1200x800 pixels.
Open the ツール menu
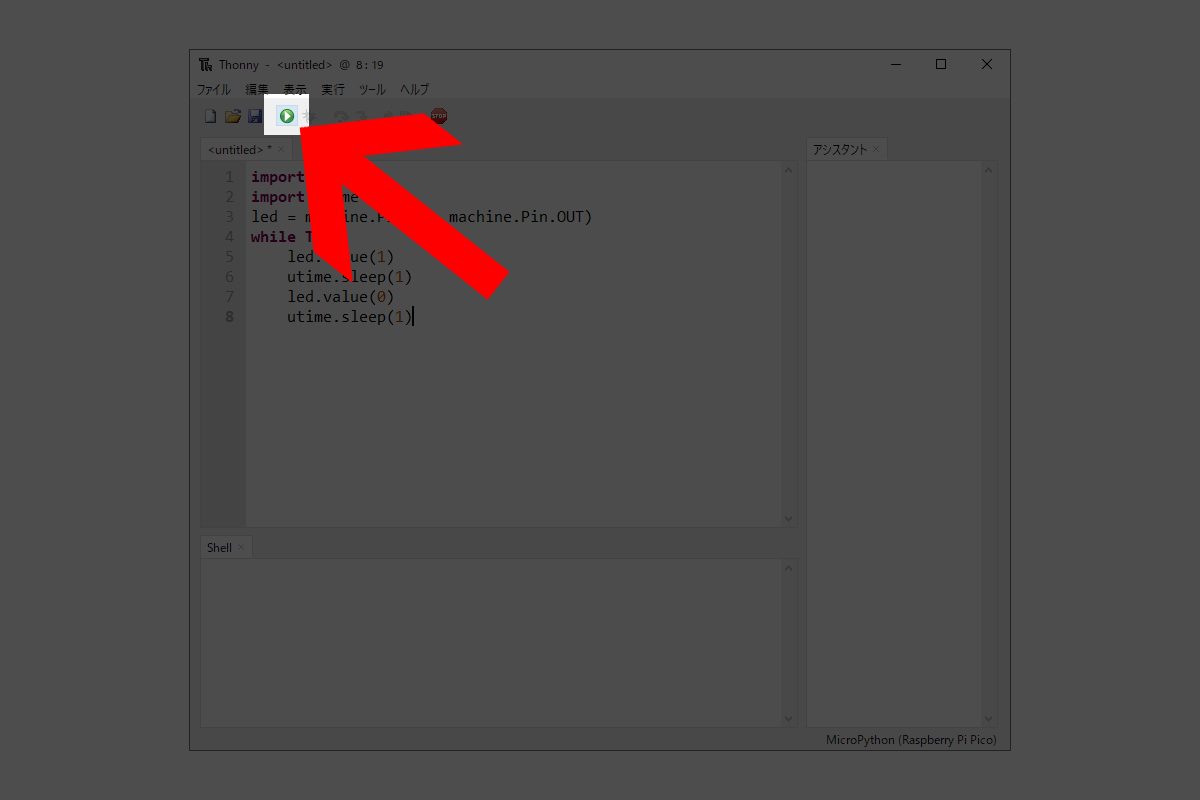point(372,89)
